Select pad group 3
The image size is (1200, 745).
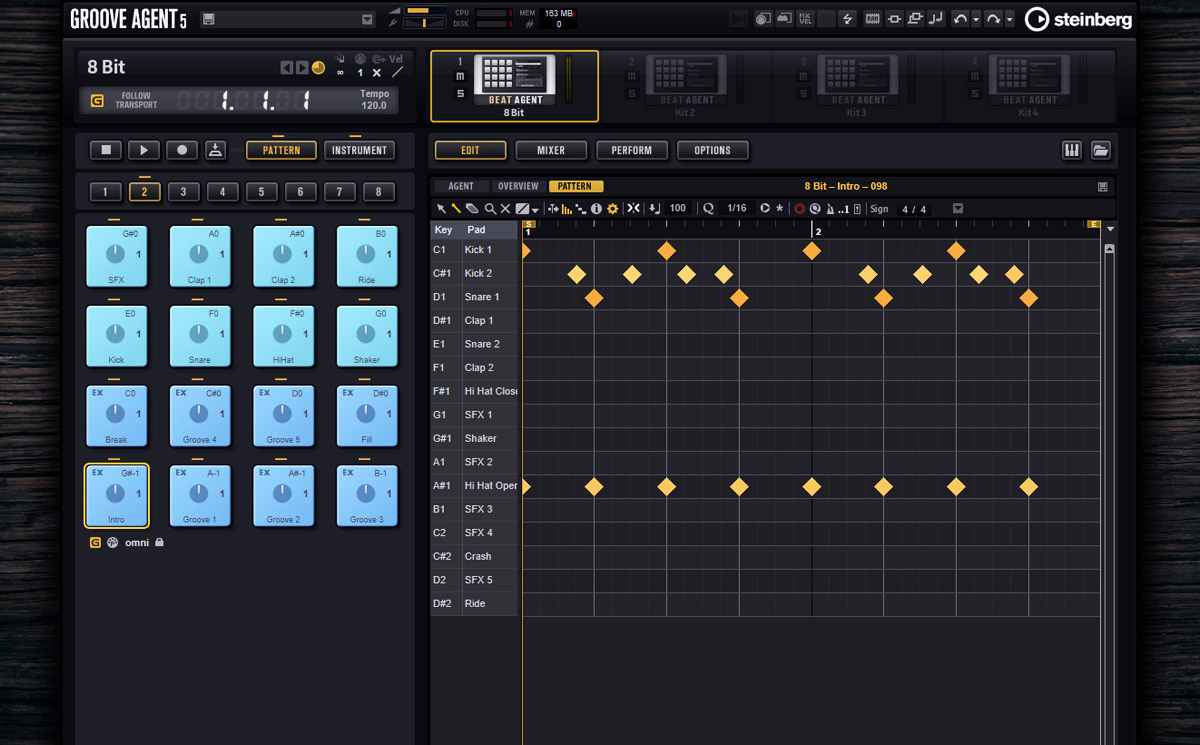183,192
